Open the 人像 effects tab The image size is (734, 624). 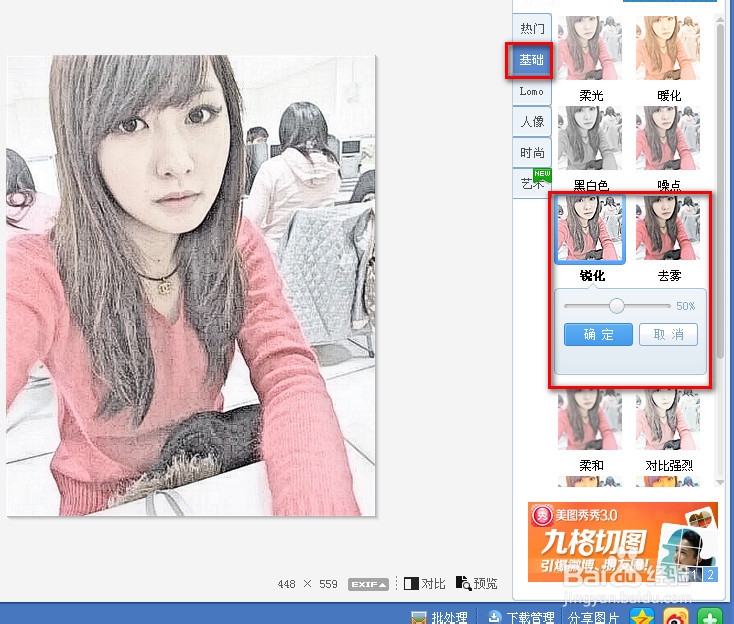coord(532,122)
